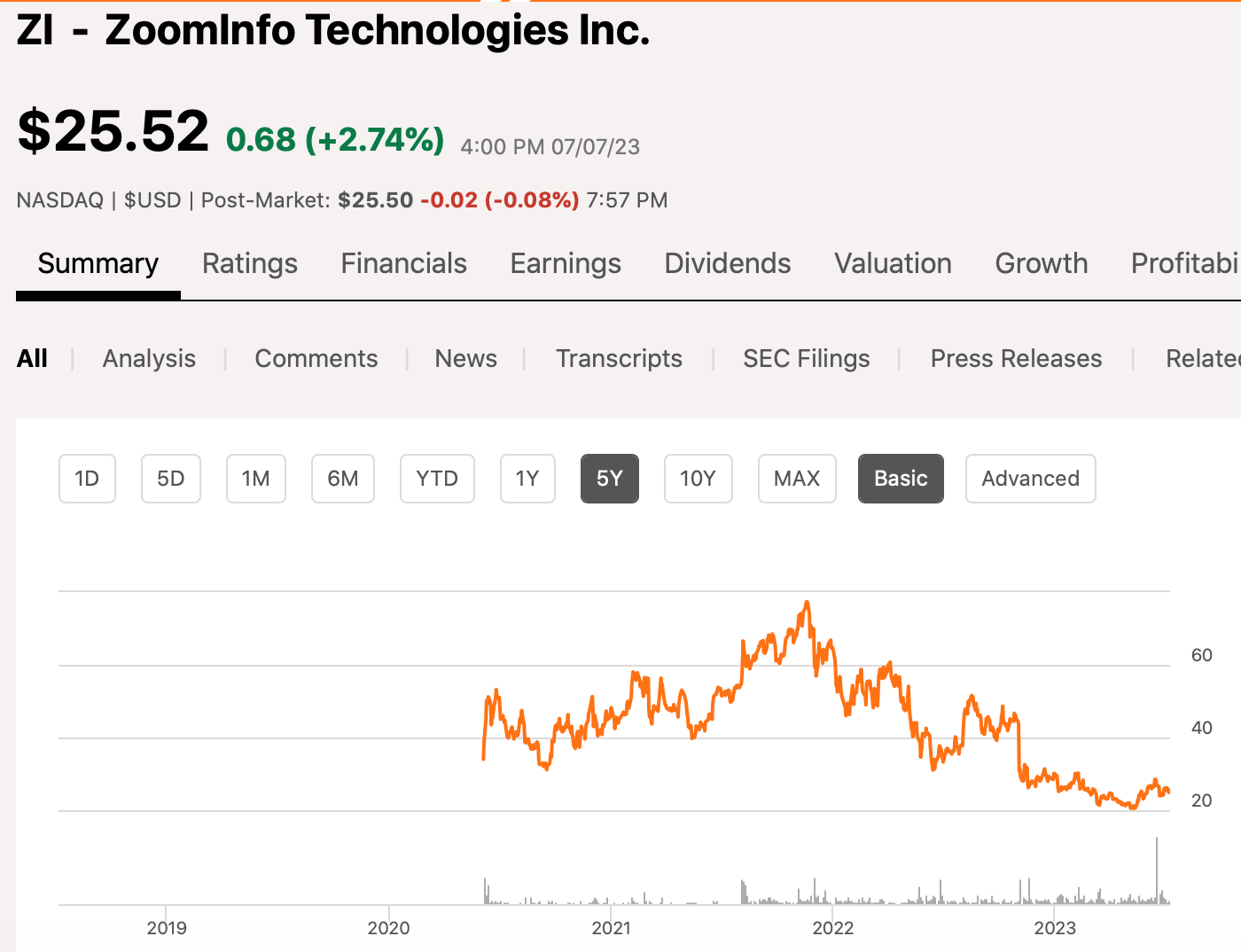Open the Valuation tab
The width and height of the screenshot is (1241, 952).
click(x=893, y=263)
